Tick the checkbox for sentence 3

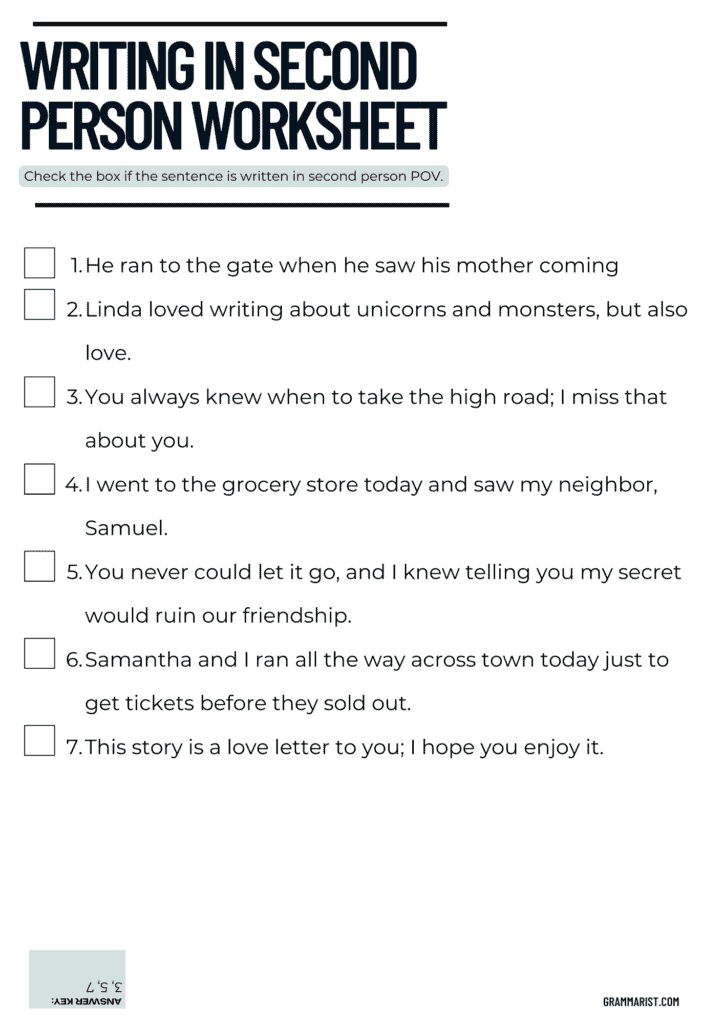[39, 392]
